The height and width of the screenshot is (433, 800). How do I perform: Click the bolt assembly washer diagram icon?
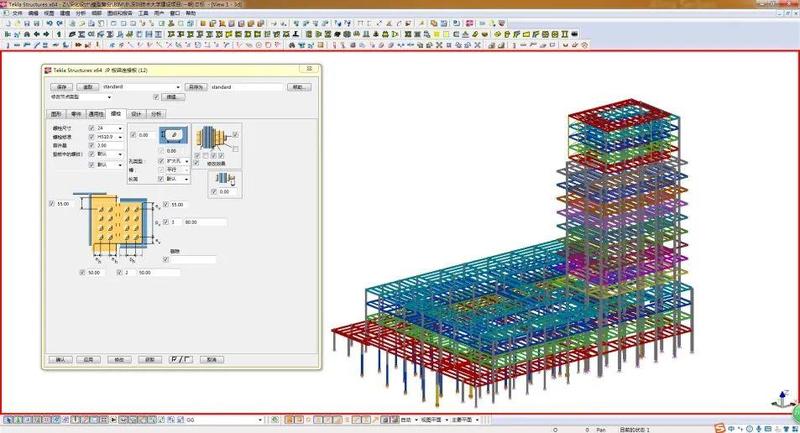[211, 138]
